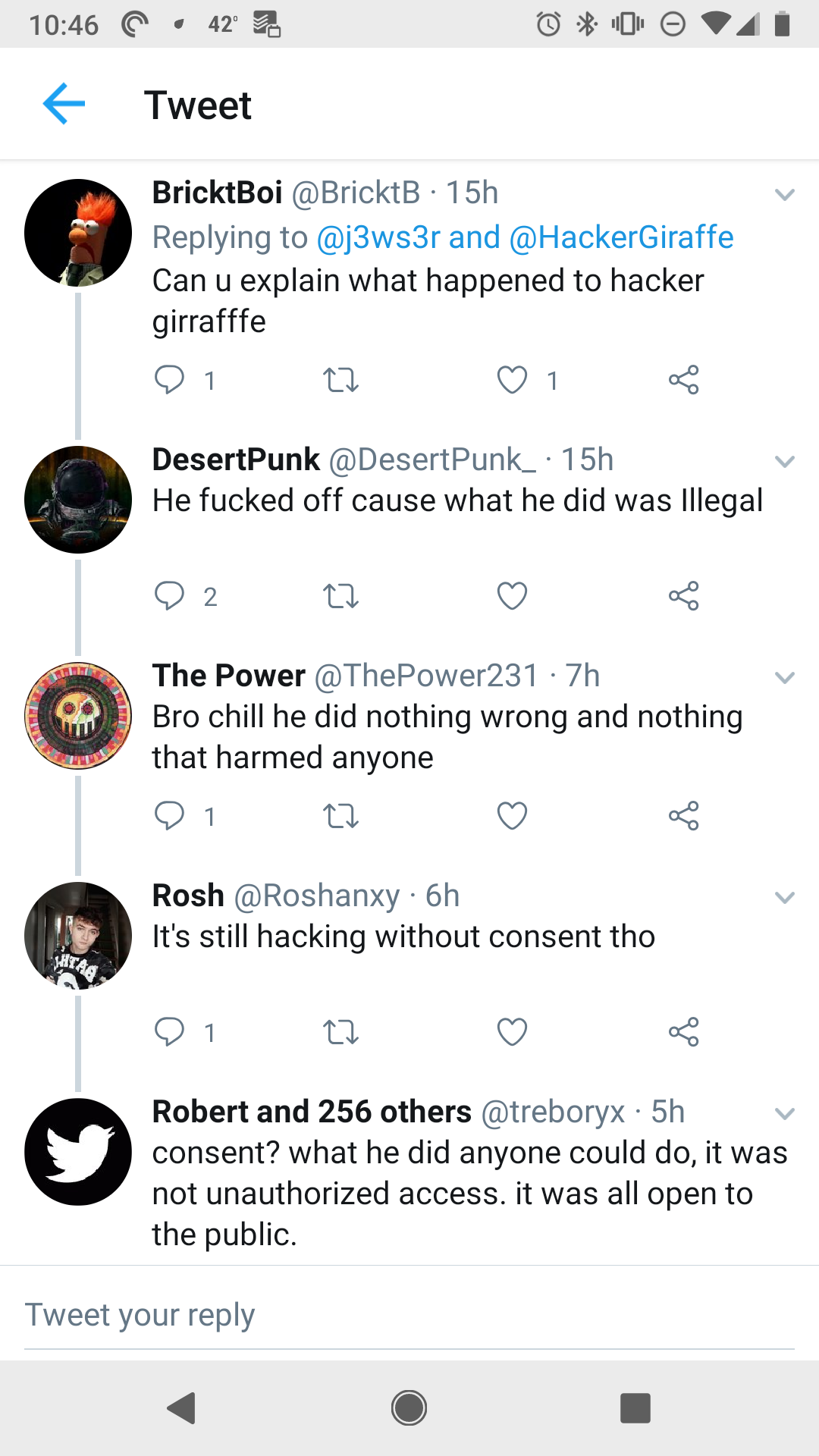
Task: View Rosh's profile picture
Action: [x=78, y=936]
